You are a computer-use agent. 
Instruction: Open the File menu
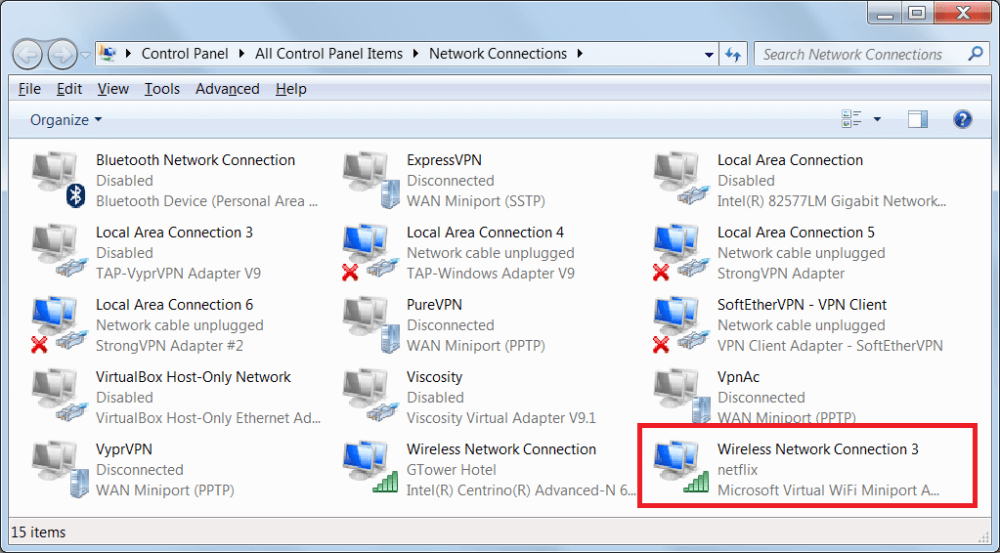[29, 89]
